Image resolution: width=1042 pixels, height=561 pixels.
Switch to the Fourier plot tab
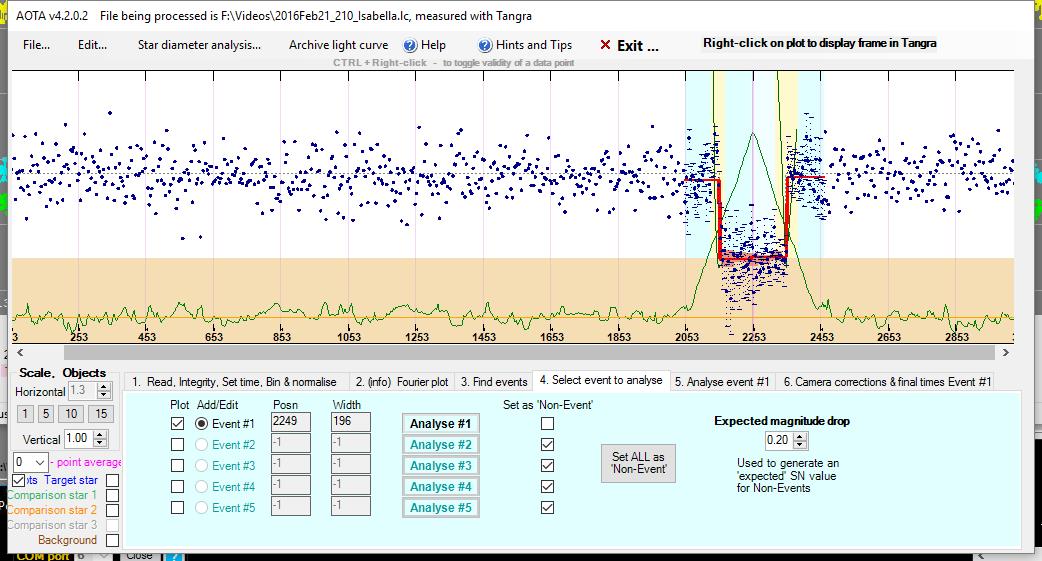coord(401,382)
